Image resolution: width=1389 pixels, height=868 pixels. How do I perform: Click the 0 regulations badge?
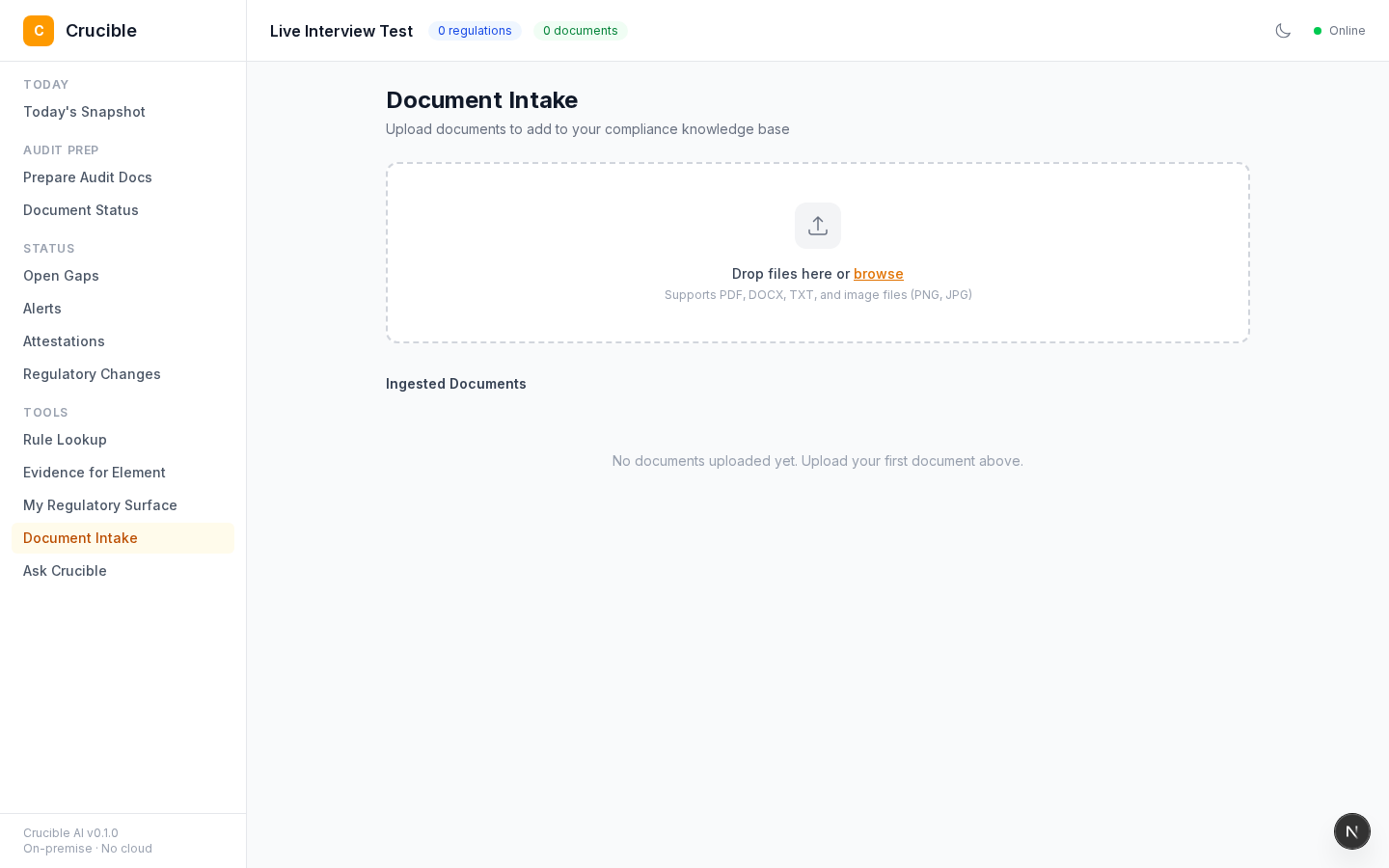point(475,31)
